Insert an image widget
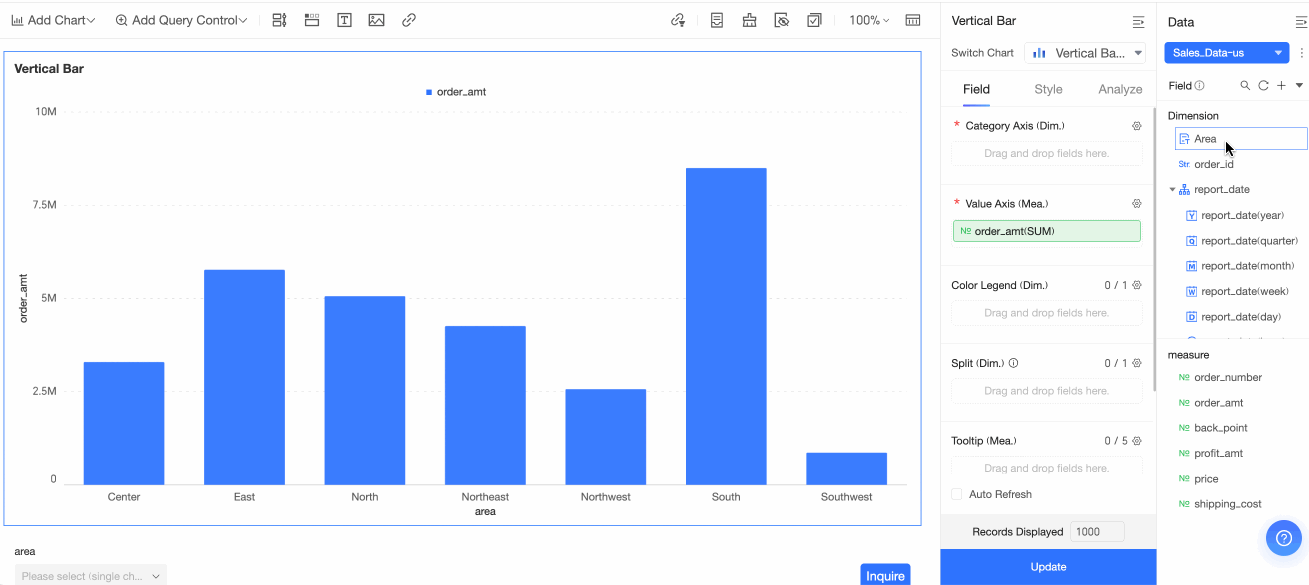1309x585 pixels. (x=376, y=20)
